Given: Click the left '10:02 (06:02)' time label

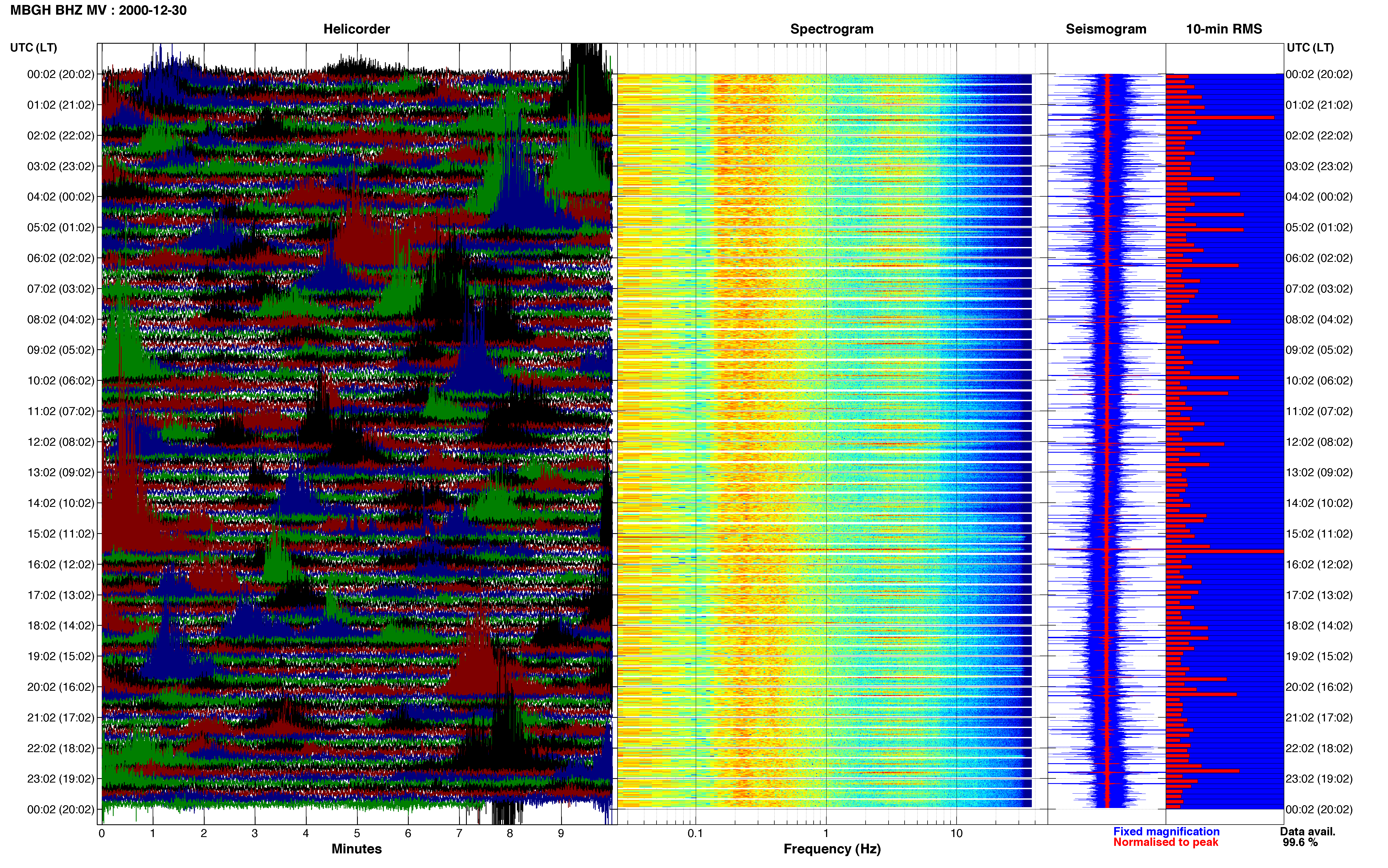Looking at the screenshot, I should tap(61, 380).
